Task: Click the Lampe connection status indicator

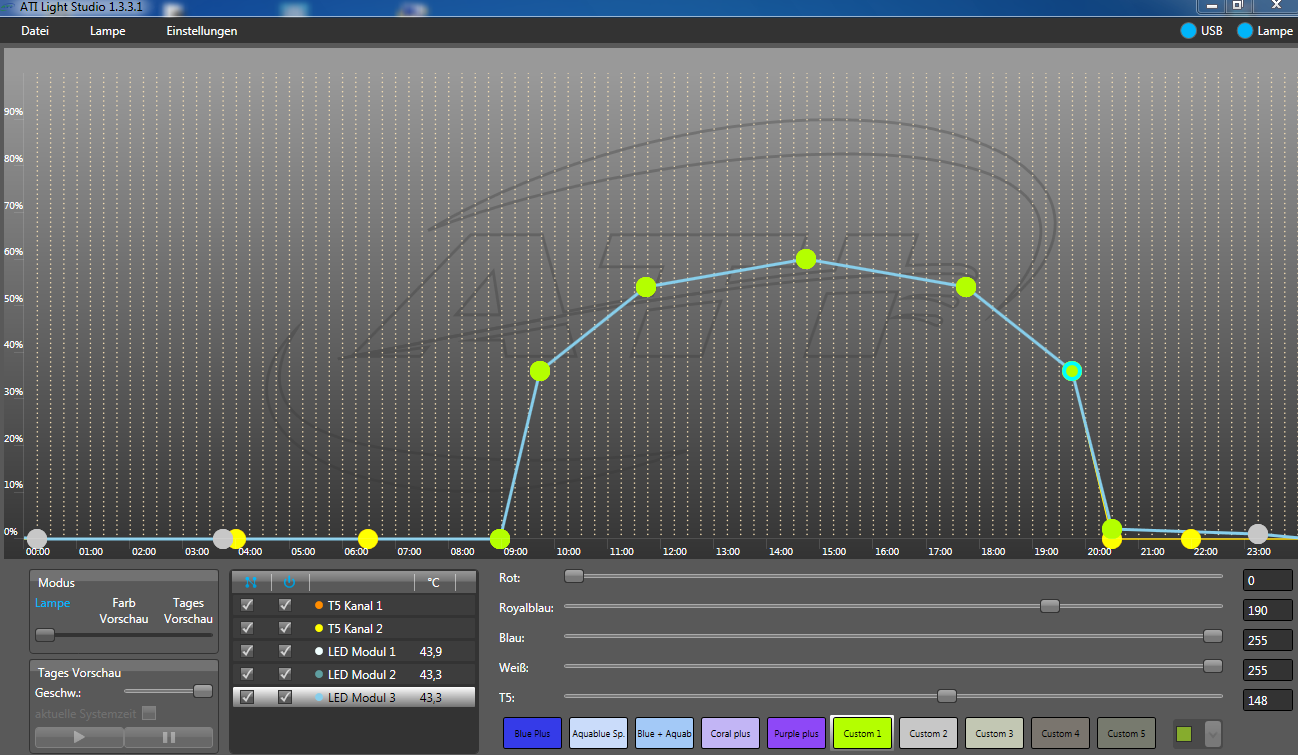Action: tap(1244, 31)
